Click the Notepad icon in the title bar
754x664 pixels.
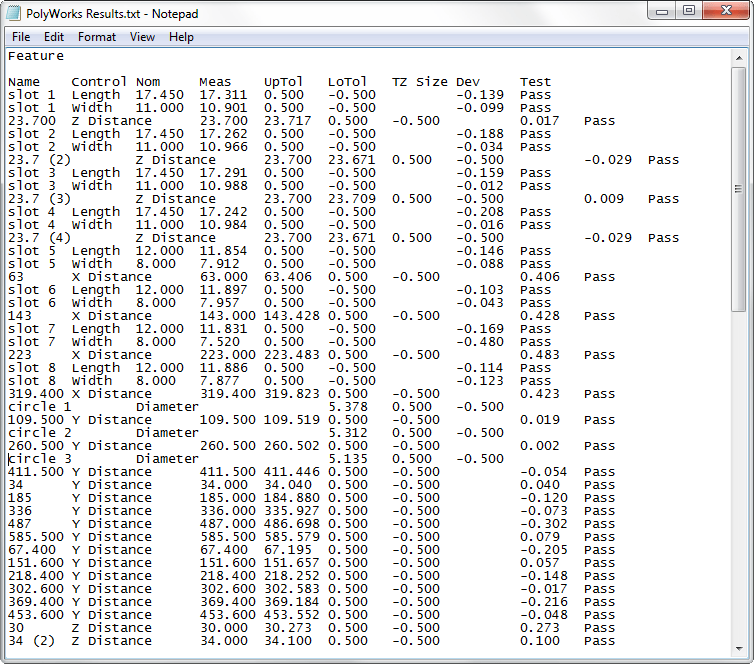click(15, 14)
